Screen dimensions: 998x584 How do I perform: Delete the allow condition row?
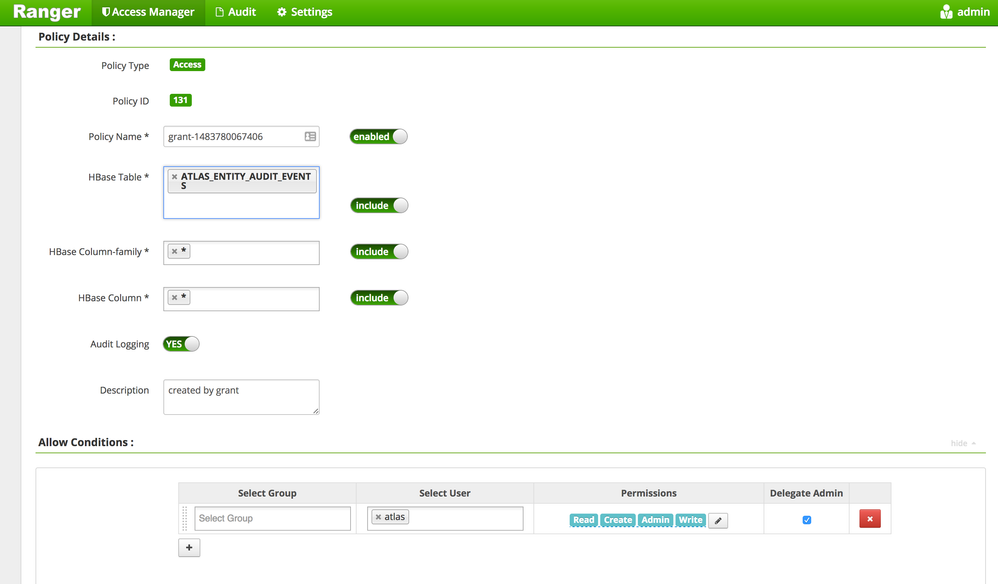(x=870, y=518)
